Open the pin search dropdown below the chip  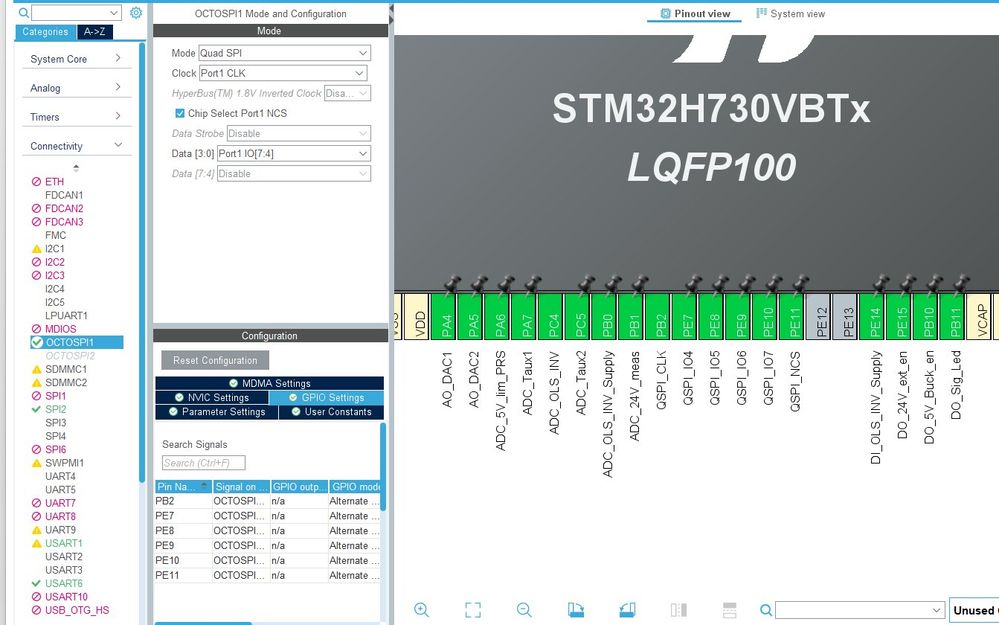coord(859,610)
